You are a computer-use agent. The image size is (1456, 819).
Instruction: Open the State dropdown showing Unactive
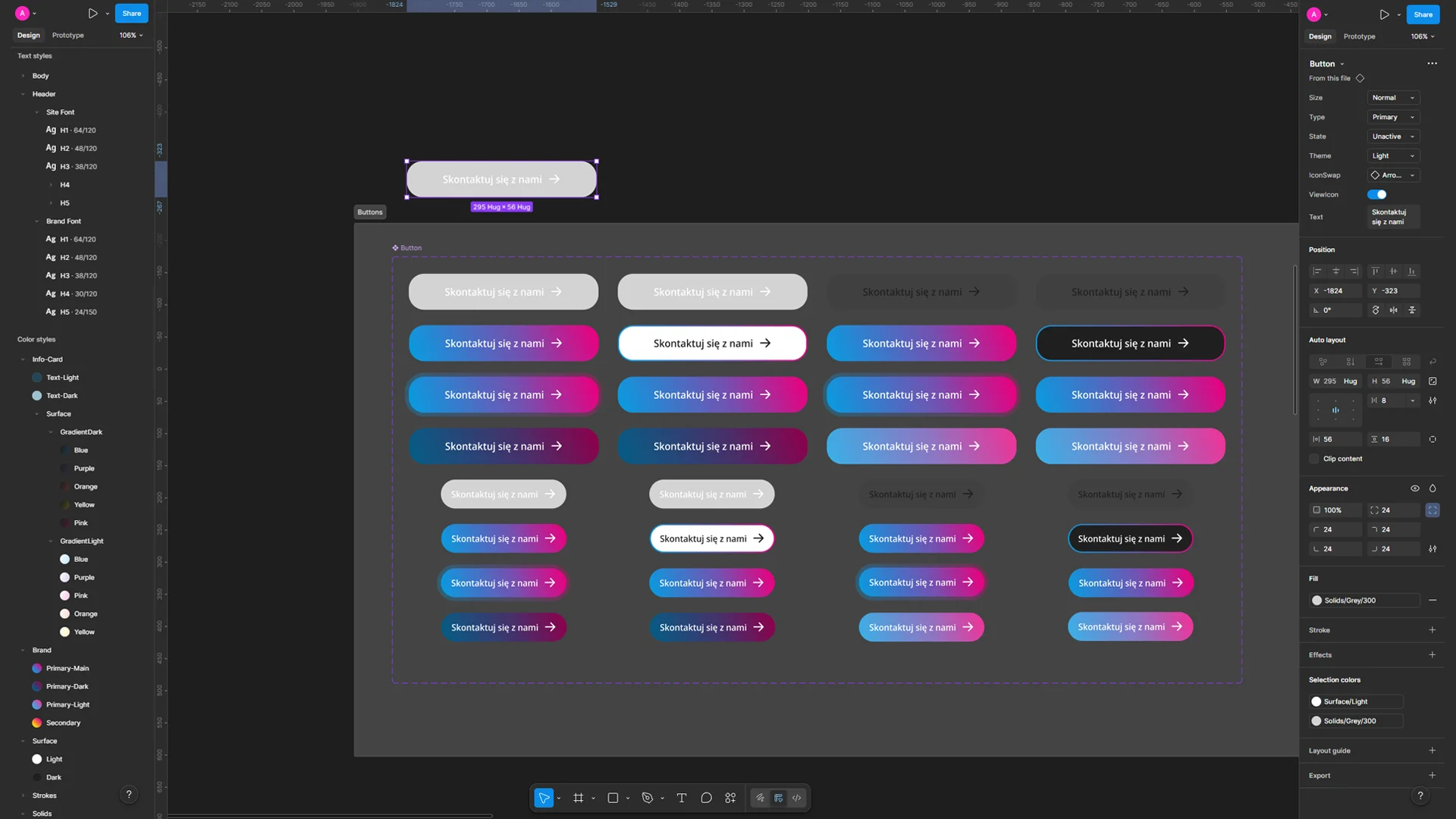pyautogui.click(x=1392, y=136)
